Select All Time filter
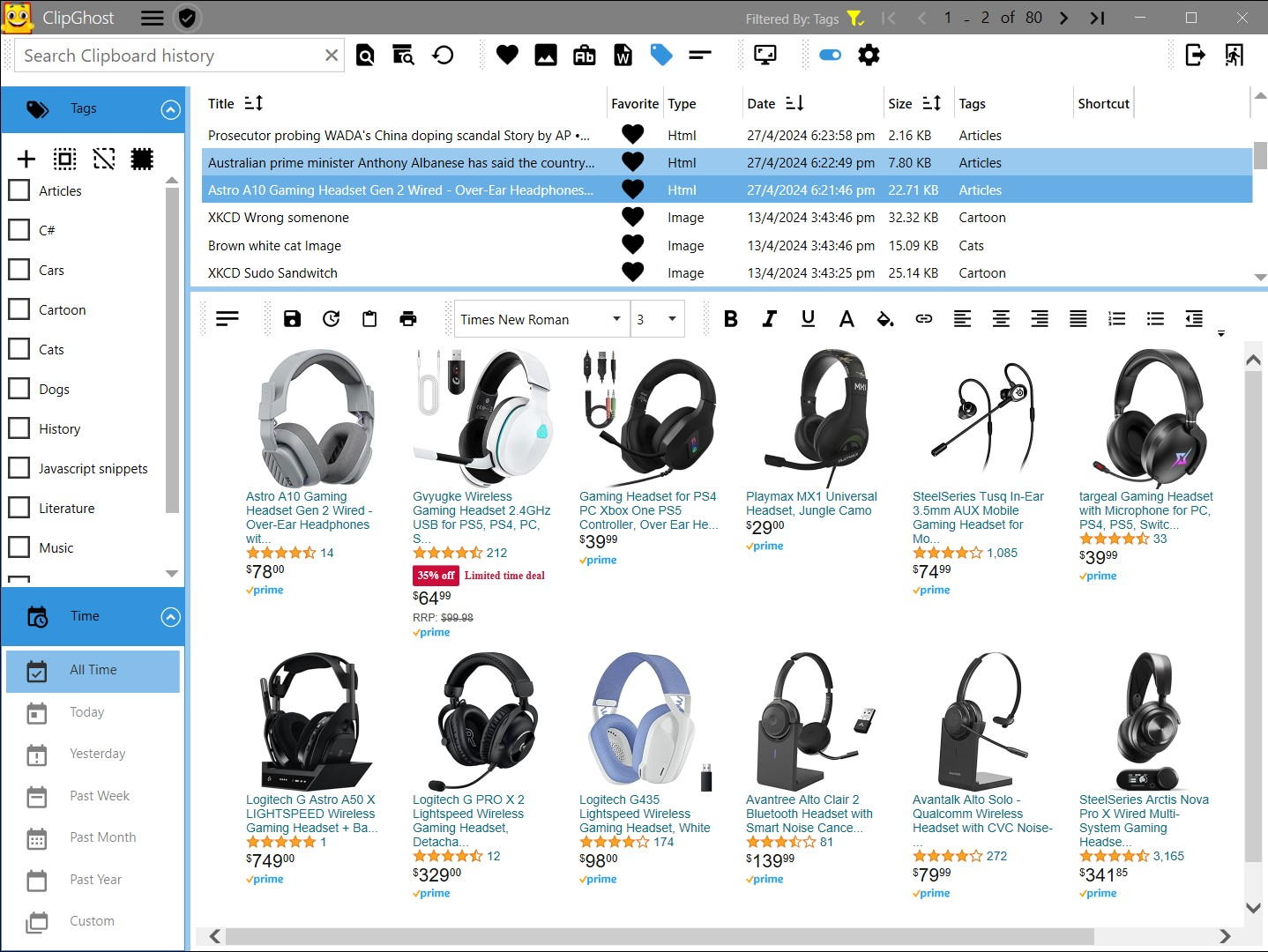1268x952 pixels. [x=93, y=671]
